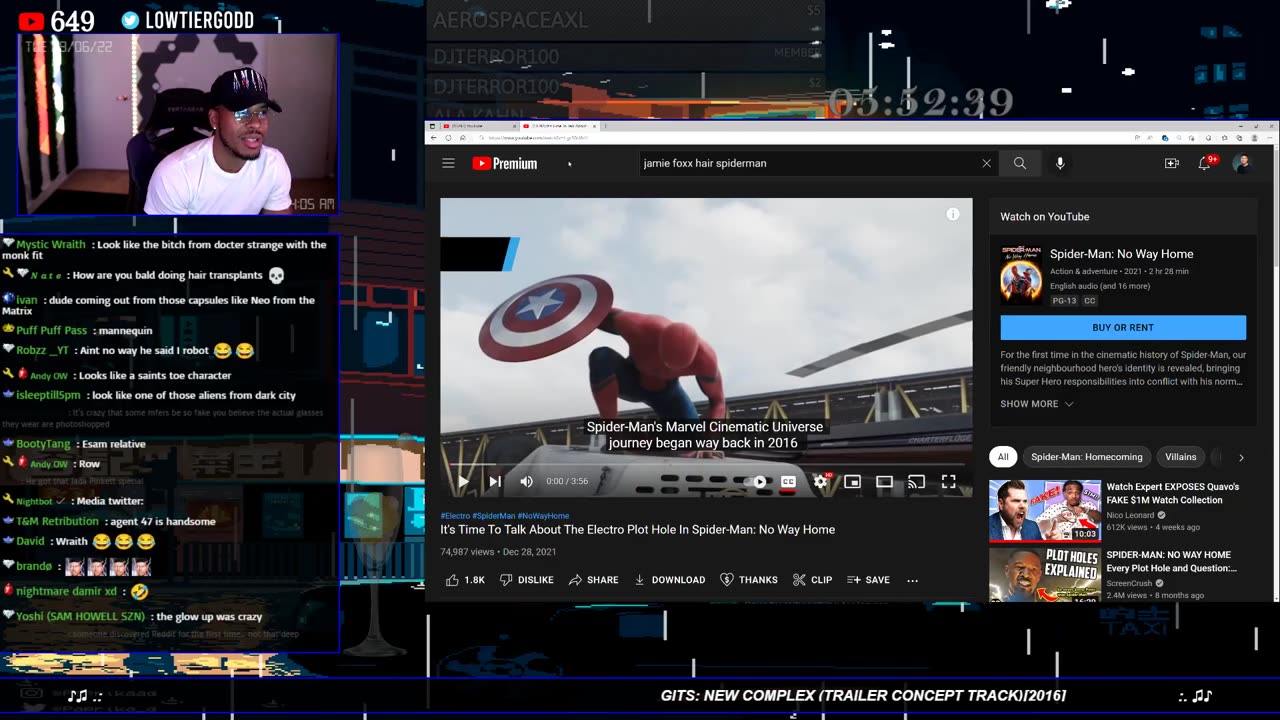Click the BUY OR RENT button
This screenshot has width=1280, height=720.
click(1123, 328)
